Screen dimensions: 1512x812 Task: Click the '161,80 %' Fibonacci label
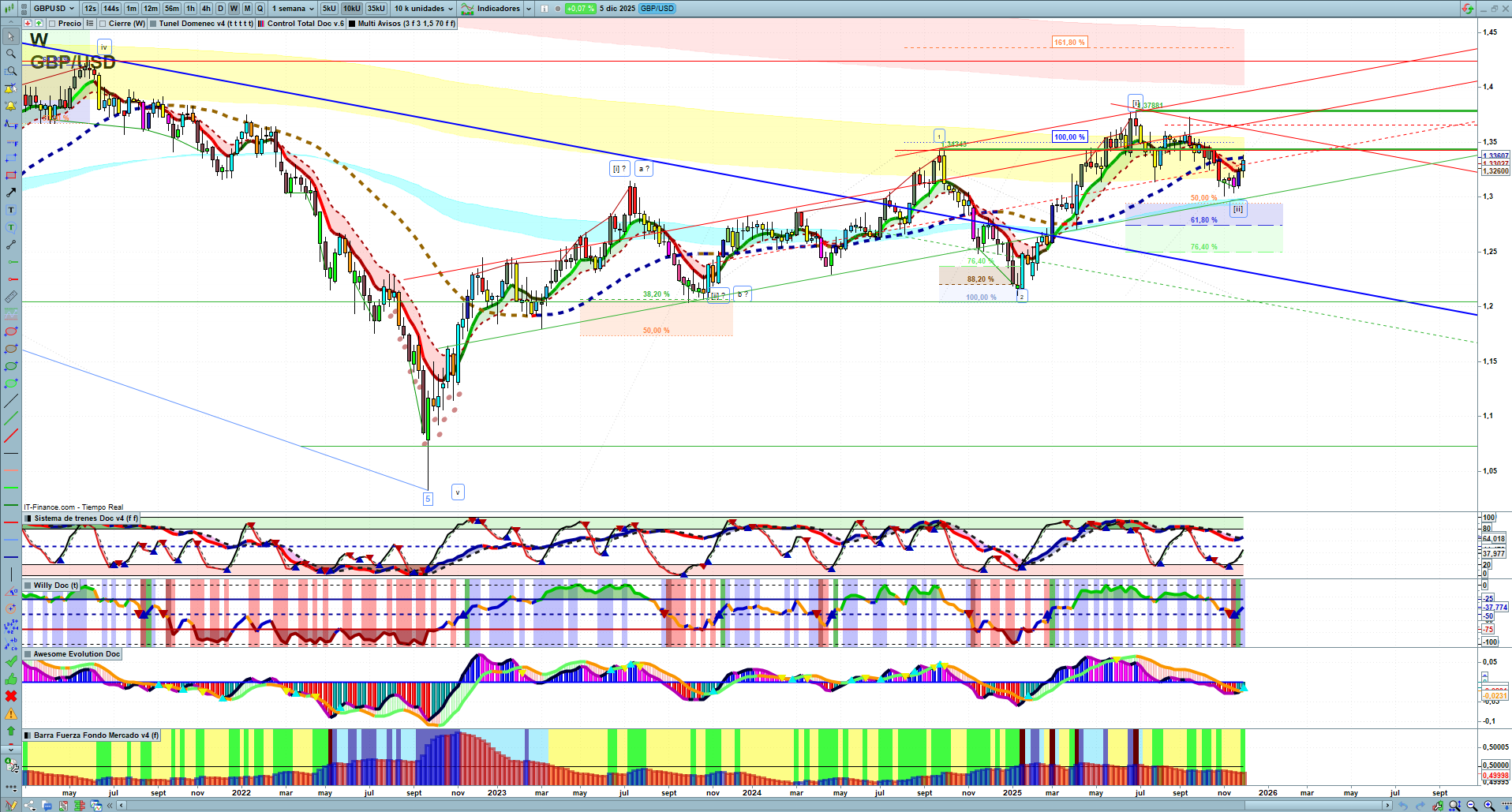1069,43
